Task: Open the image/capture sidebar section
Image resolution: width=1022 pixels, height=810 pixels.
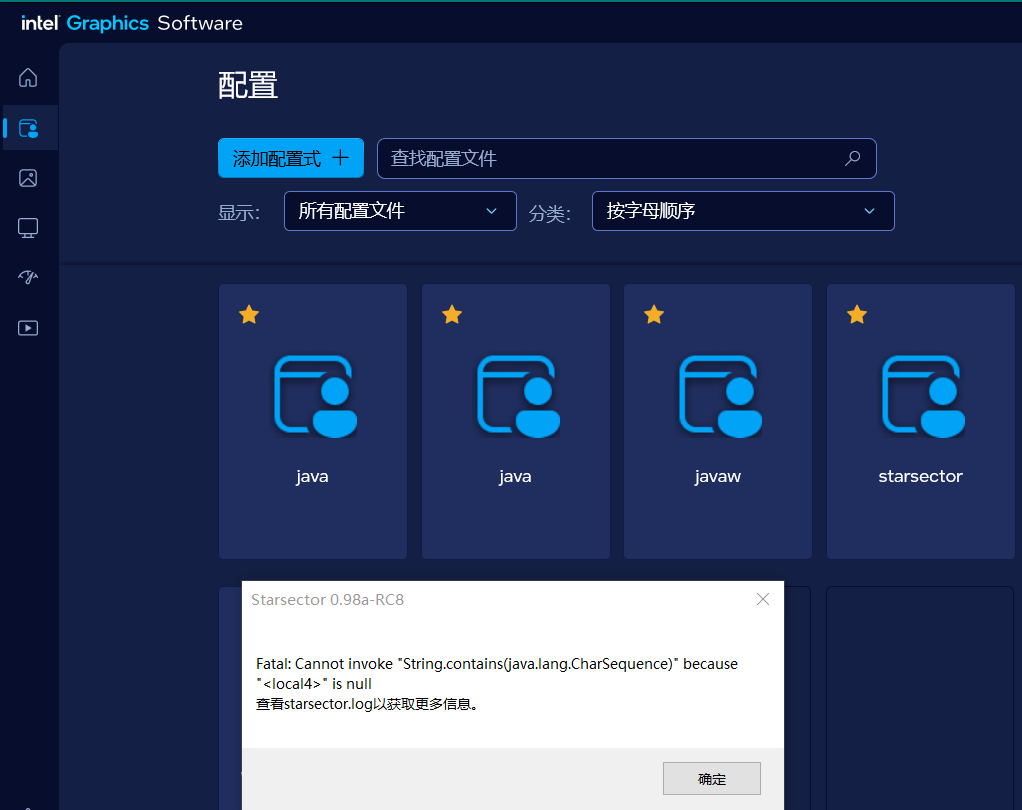Action: pos(28,178)
